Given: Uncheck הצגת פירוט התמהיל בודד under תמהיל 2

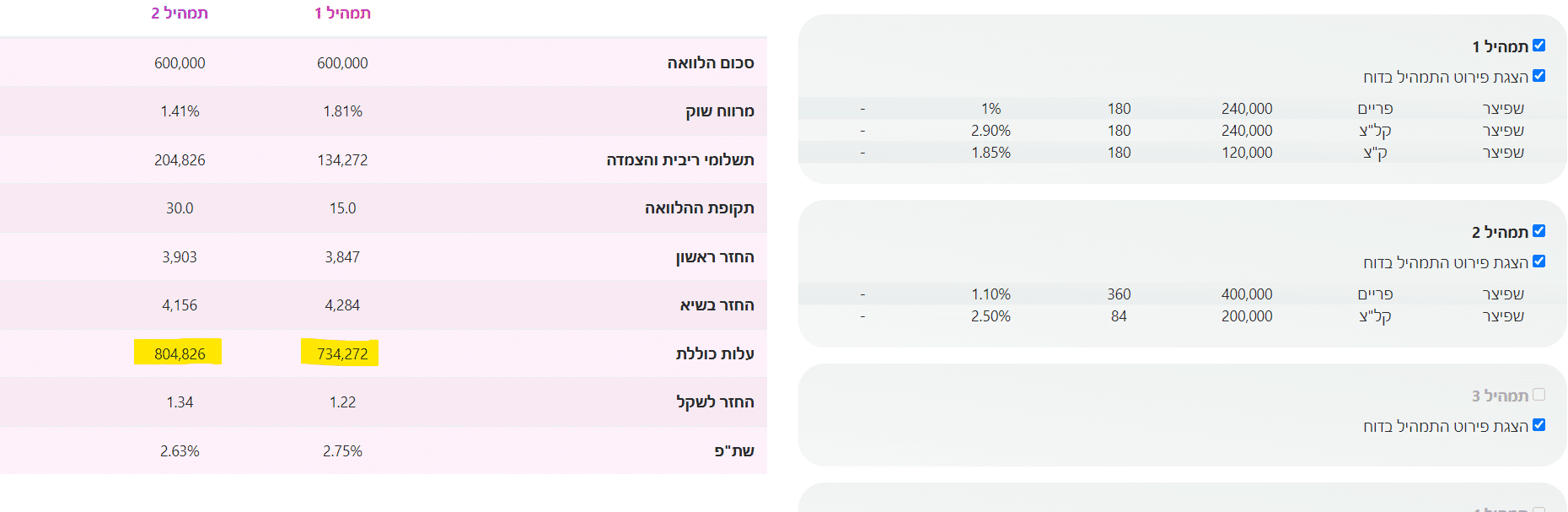Looking at the screenshot, I should pos(1538,261).
